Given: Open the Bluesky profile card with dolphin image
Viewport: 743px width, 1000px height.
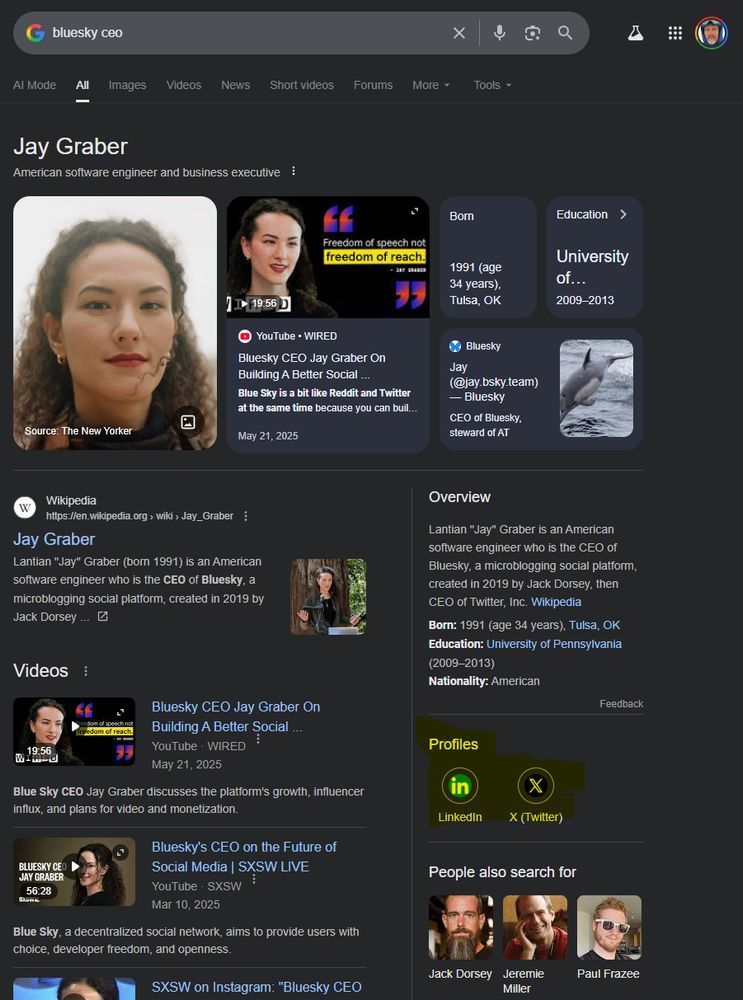Looking at the screenshot, I should click(541, 389).
